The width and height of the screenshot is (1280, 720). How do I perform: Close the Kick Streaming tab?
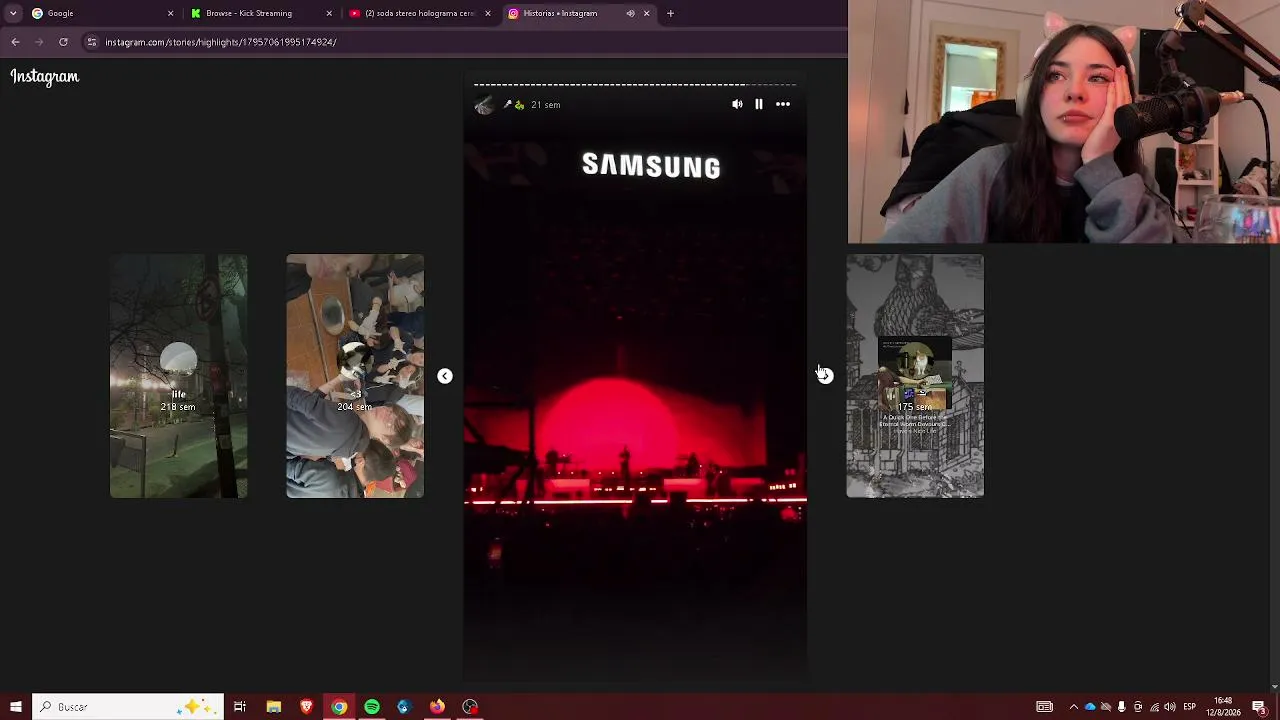[x=329, y=13]
